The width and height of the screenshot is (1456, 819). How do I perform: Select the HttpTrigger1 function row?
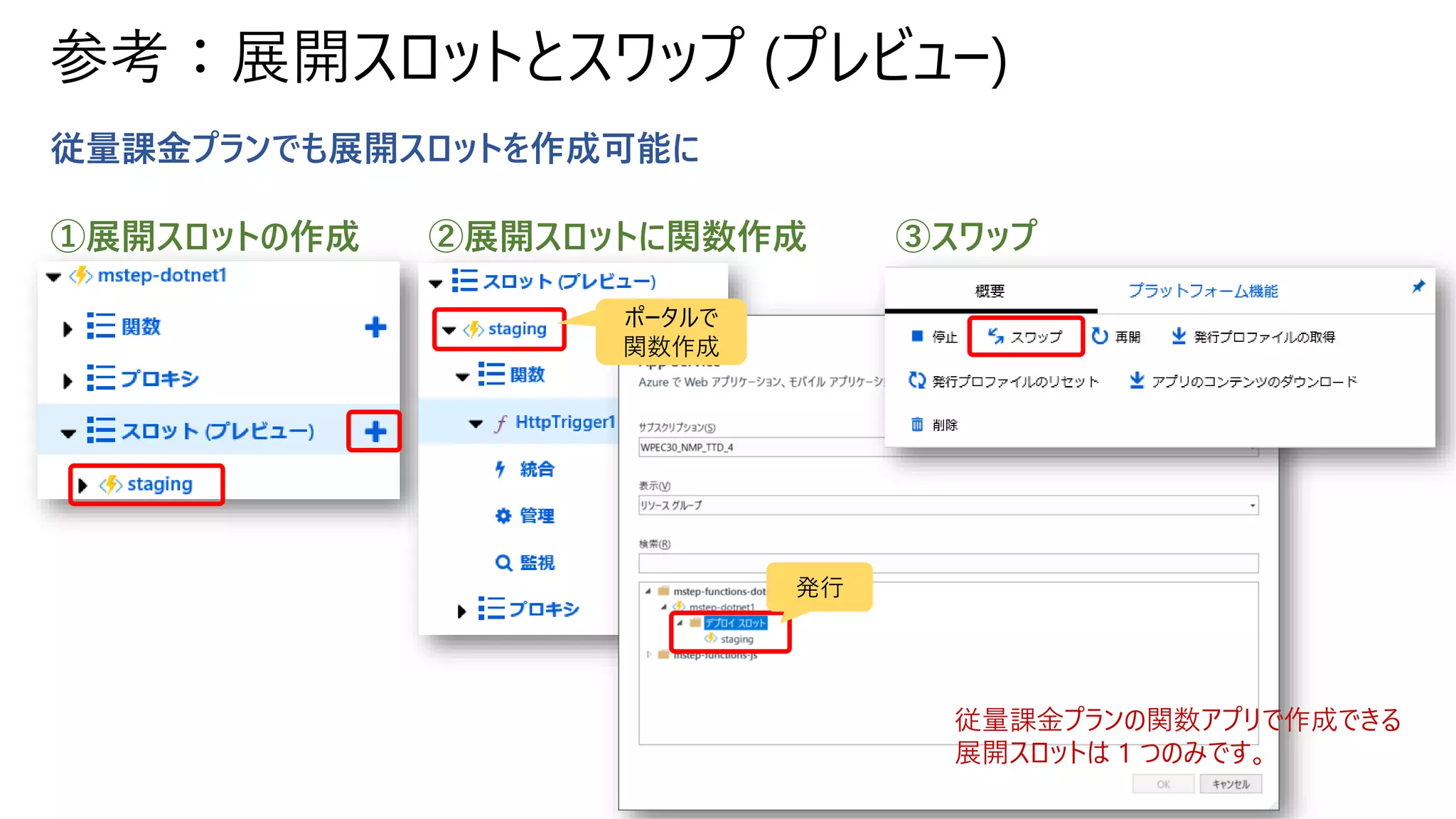click(x=518, y=422)
